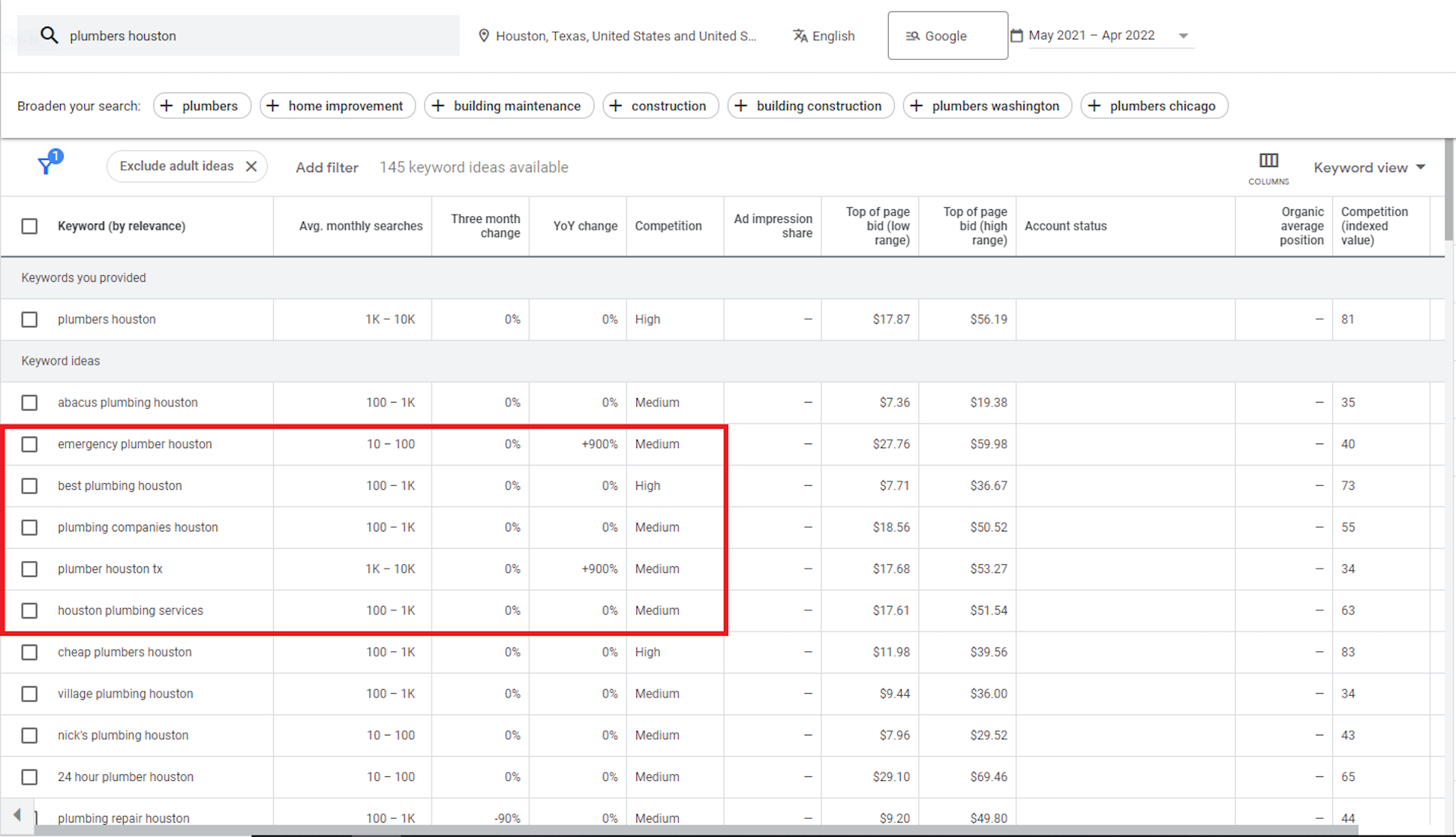Screen dimensions: 1456x837
Task: Select the 'emergency plumber houston' checkbox
Action: click(30, 444)
